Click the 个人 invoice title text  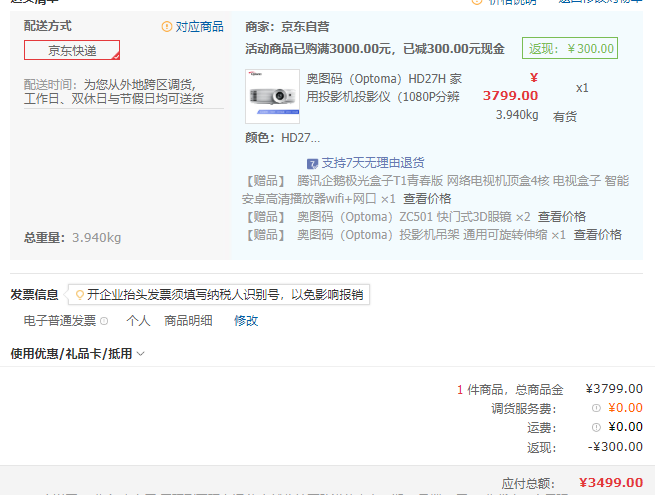click(x=138, y=321)
